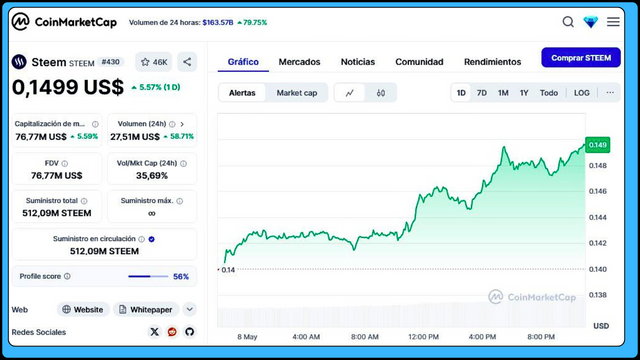Open the Website link
The height and width of the screenshot is (360, 640).
(x=83, y=309)
